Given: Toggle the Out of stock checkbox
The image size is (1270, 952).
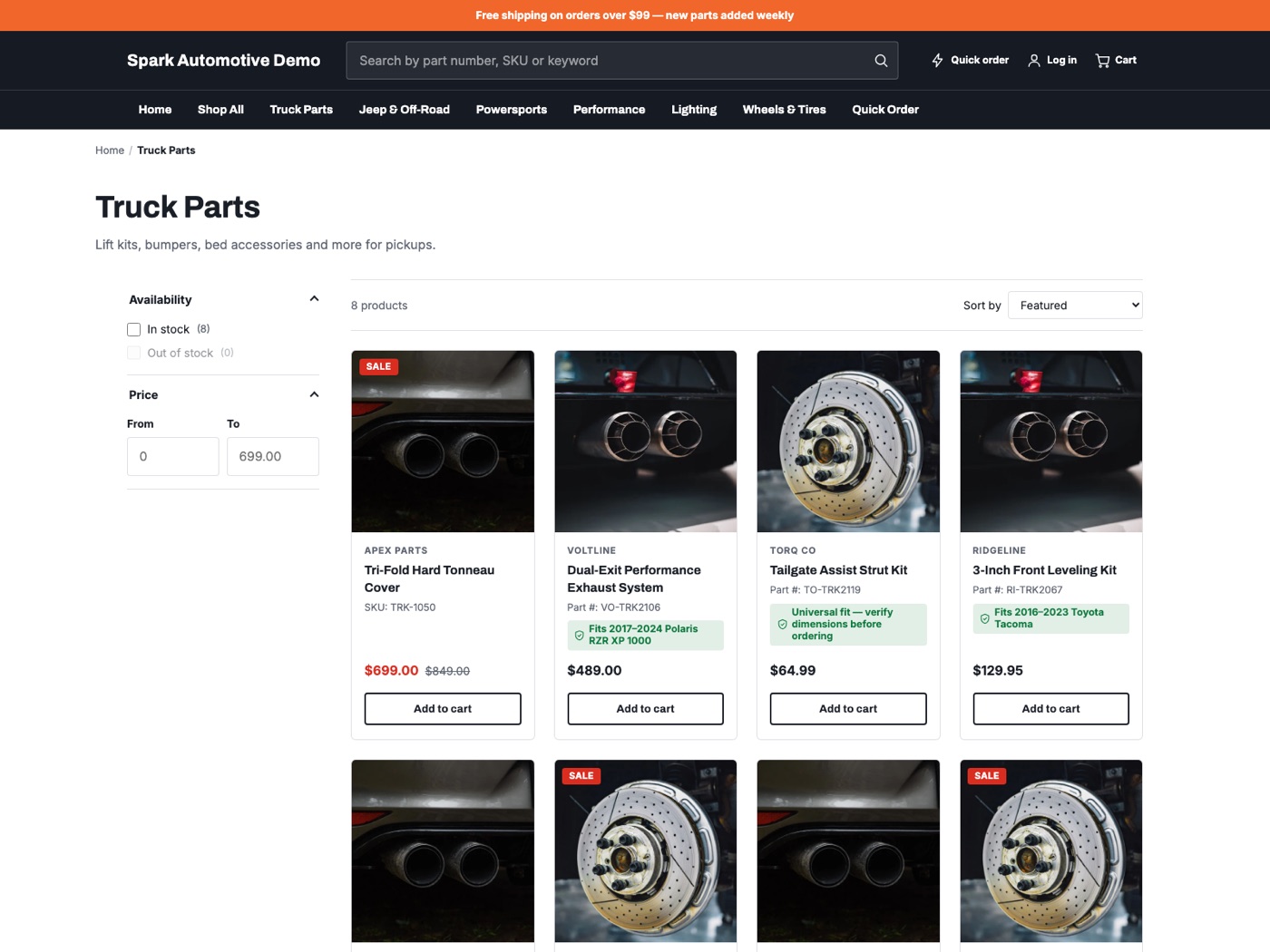Looking at the screenshot, I should (134, 353).
